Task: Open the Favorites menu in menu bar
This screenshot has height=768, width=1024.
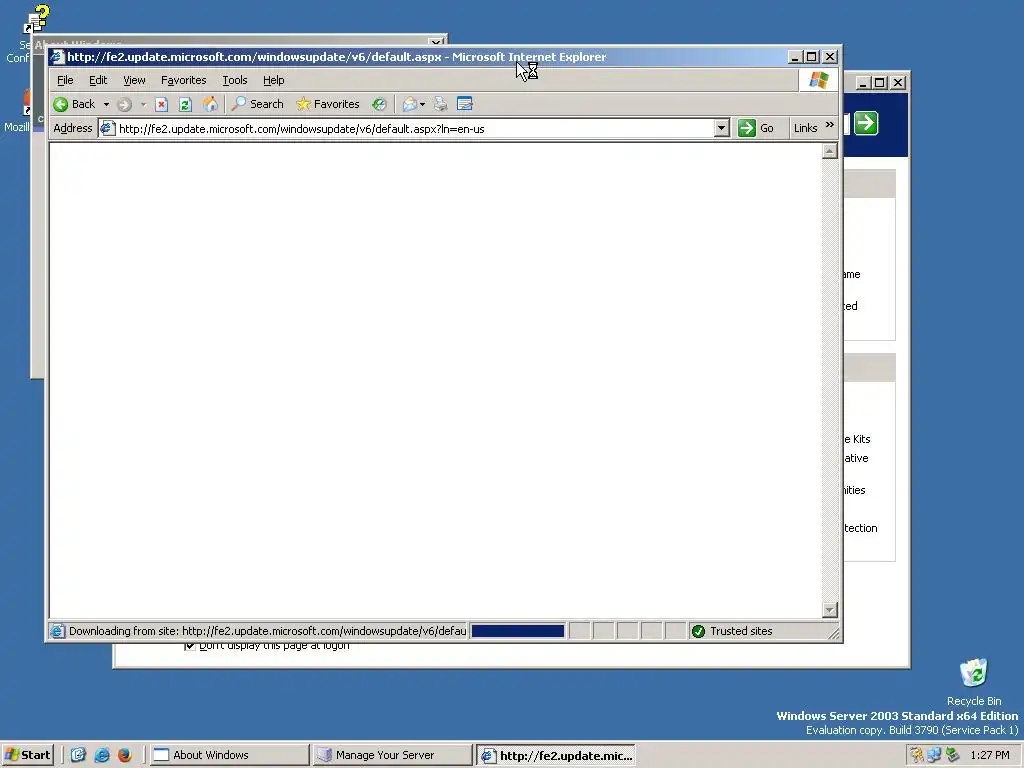Action: 184,80
